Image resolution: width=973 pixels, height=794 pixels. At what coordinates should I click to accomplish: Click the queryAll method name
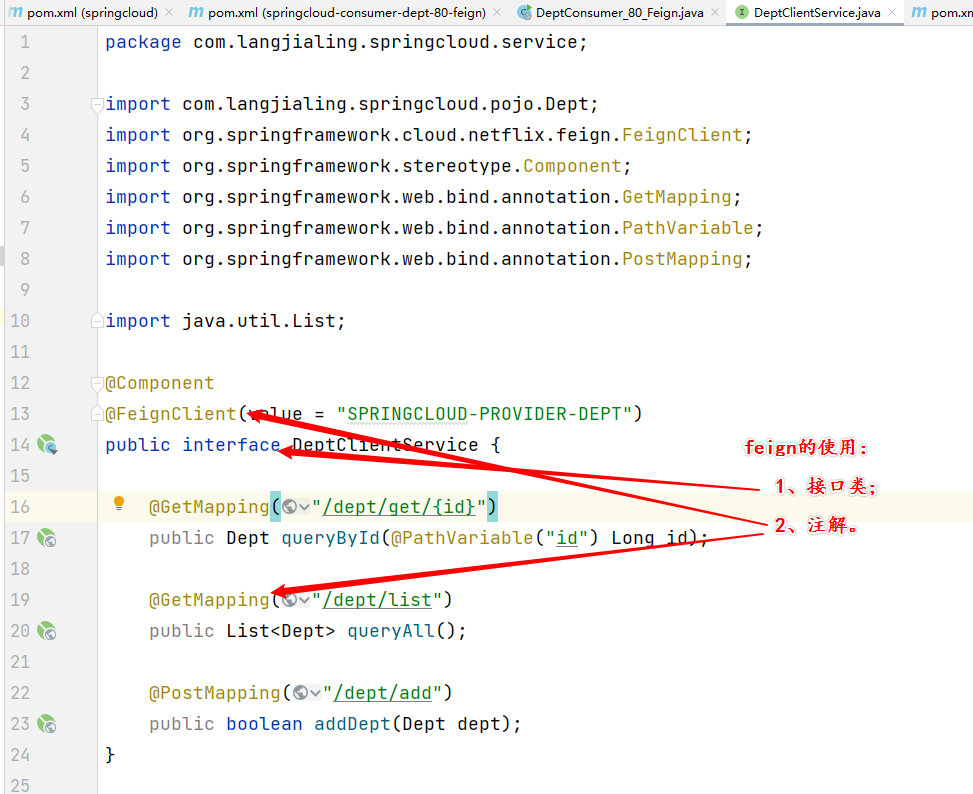tap(391, 631)
